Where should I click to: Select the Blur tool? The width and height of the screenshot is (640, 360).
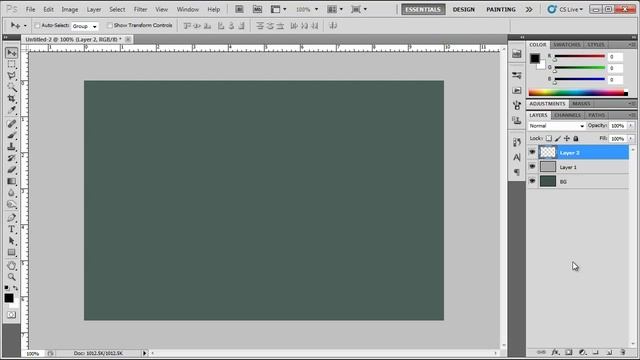click(x=11, y=193)
